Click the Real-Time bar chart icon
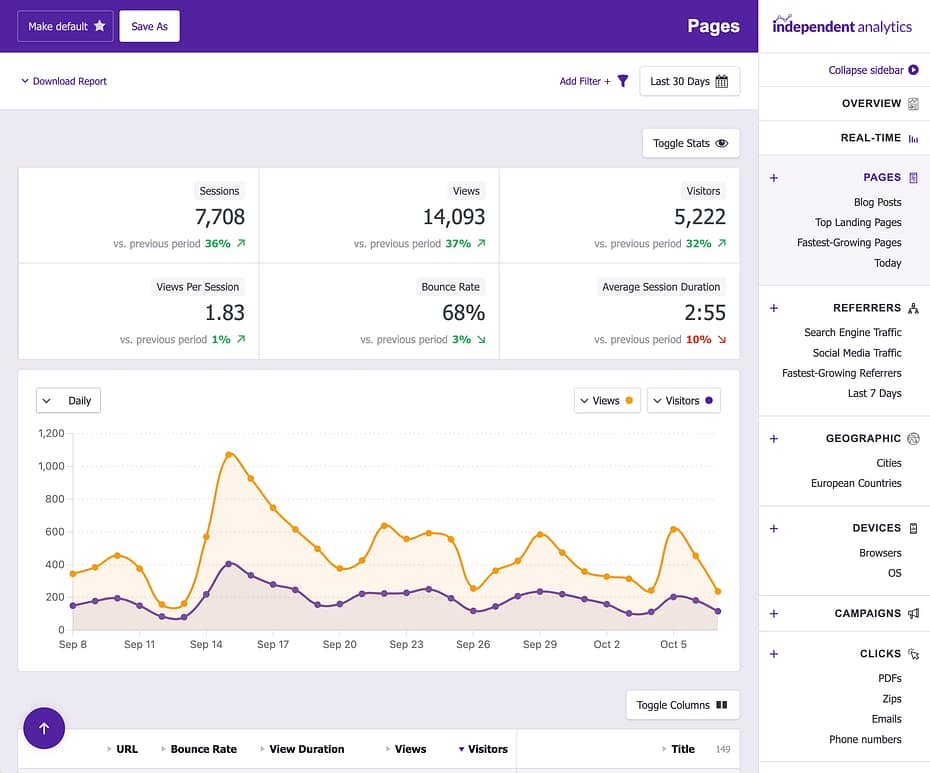Image resolution: width=930 pixels, height=773 pixels. tap(913, 138)
